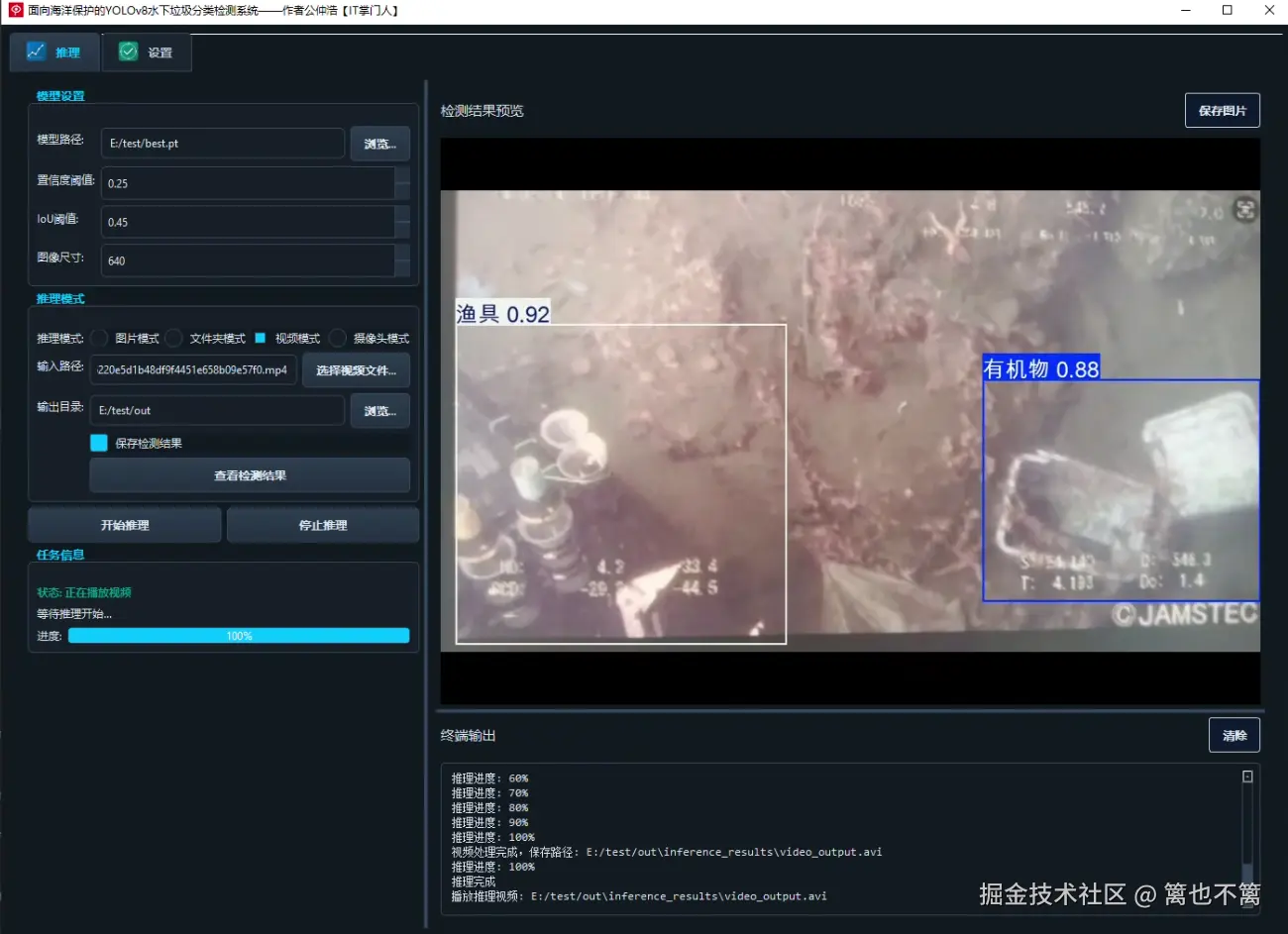
Task: Select the 图片模式 inference mode
Action: (100, 338)
